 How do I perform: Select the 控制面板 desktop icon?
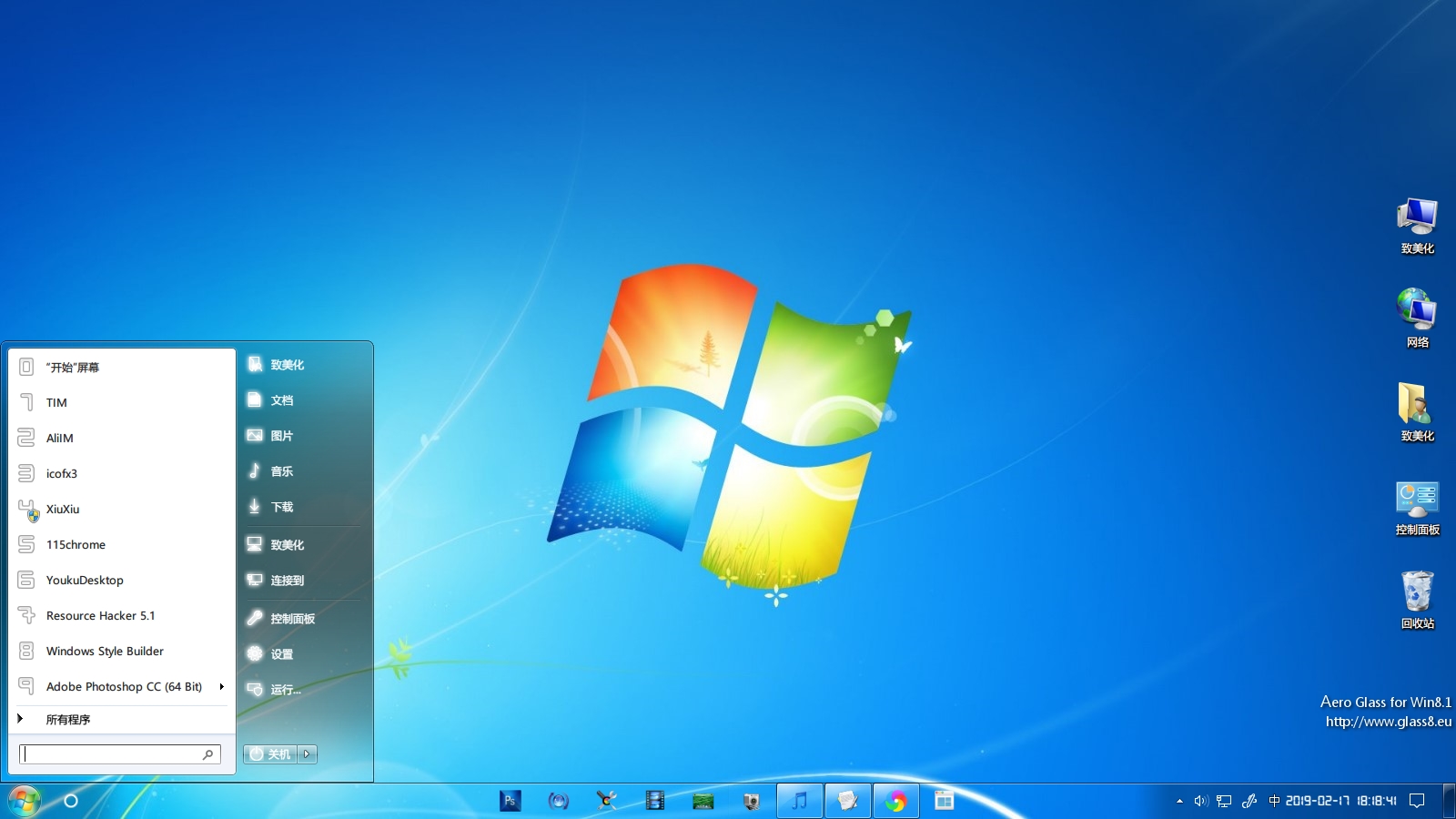pyautogui.click(x=1417, y=508)
